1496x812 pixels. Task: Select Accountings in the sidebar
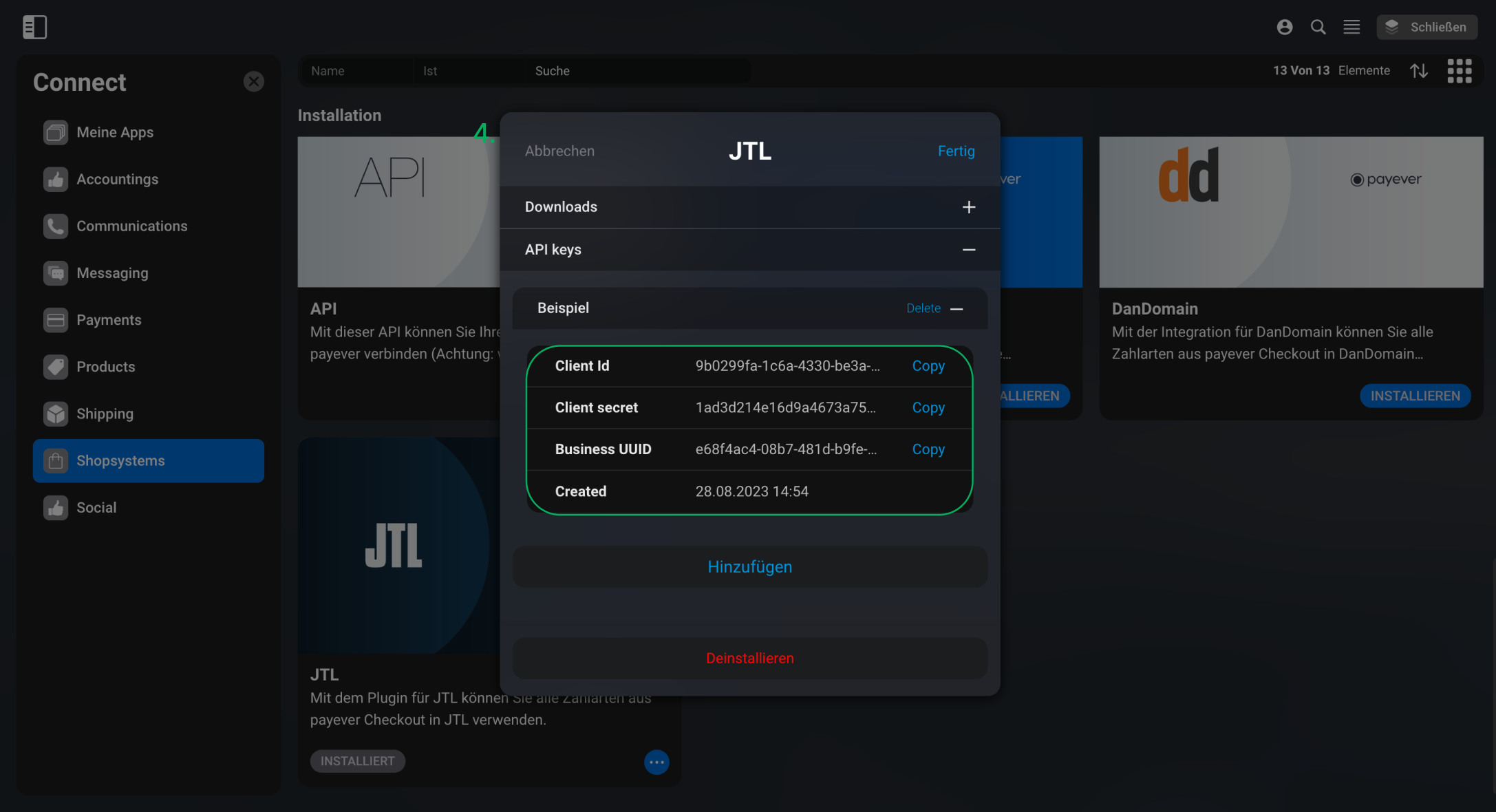[149, 179]
